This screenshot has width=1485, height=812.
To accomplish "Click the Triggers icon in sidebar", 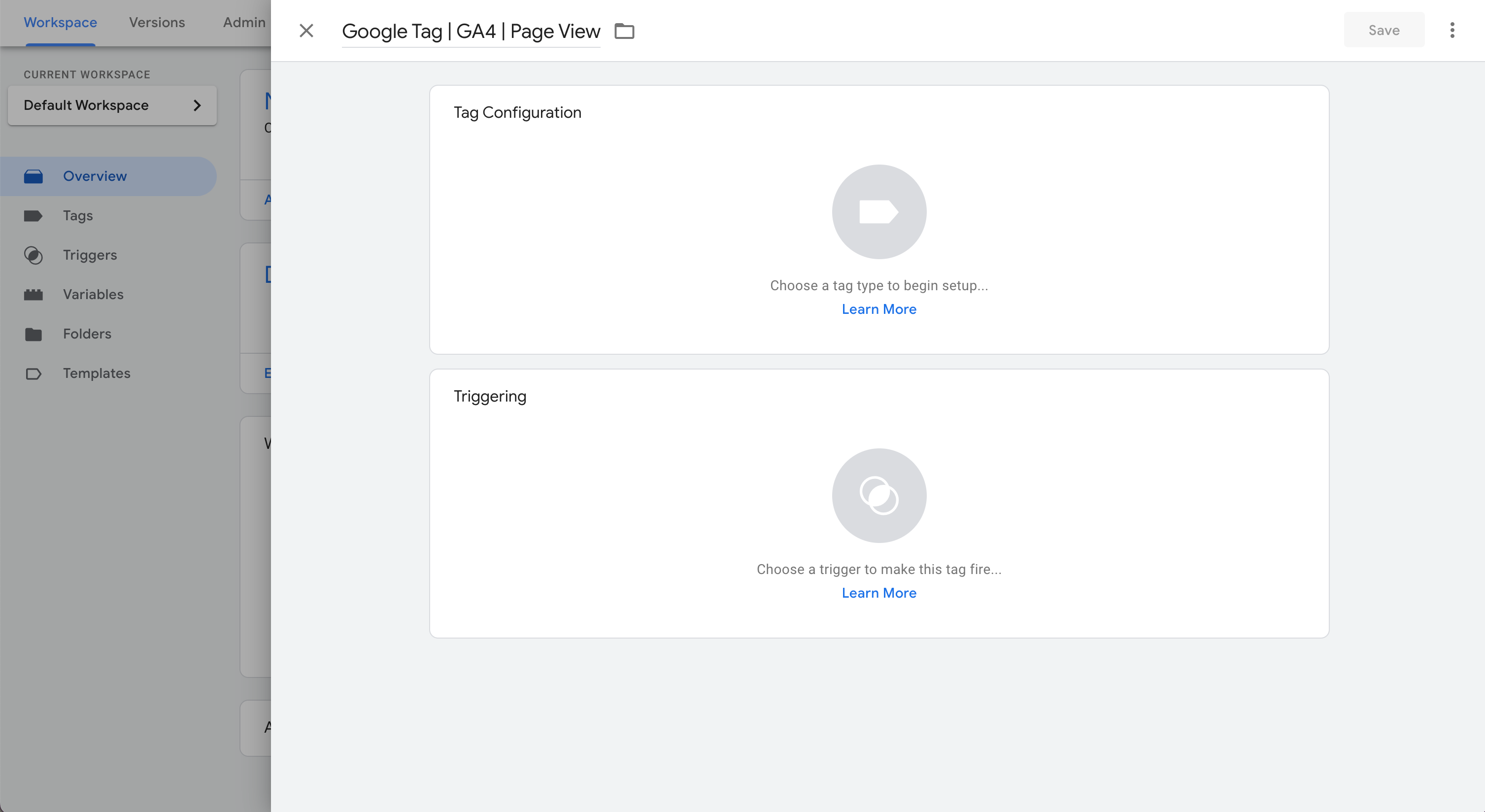I will (x=34, y=255).
